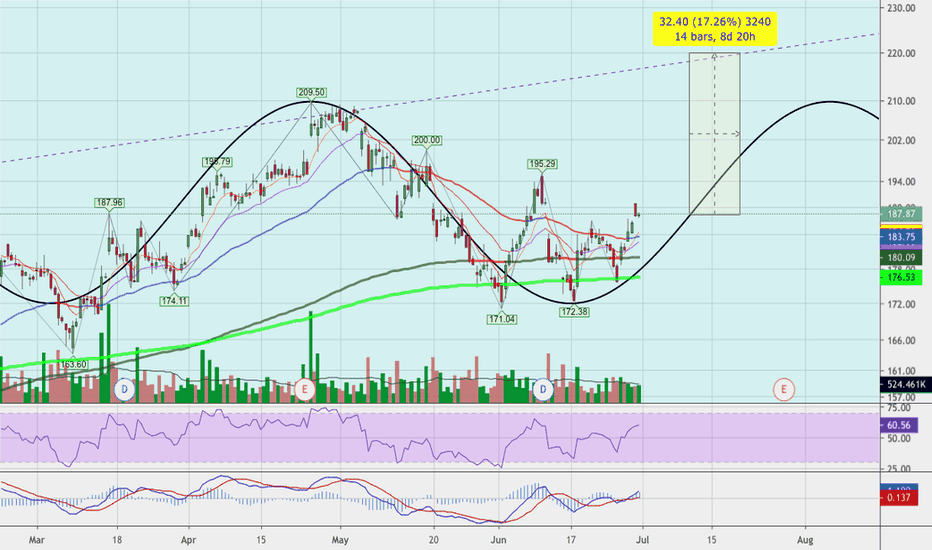This screenshot has width=932, height=550.
Task: Click the 18 date label on time axis
Action: [x=117, y=540]
